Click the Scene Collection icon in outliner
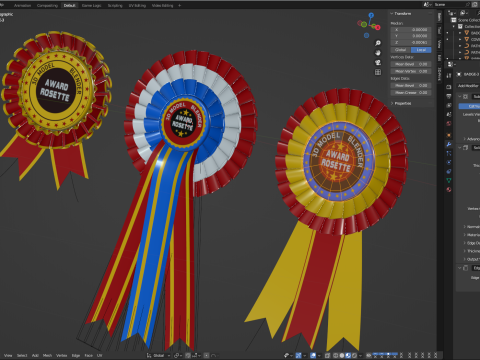 pos(454,20)
